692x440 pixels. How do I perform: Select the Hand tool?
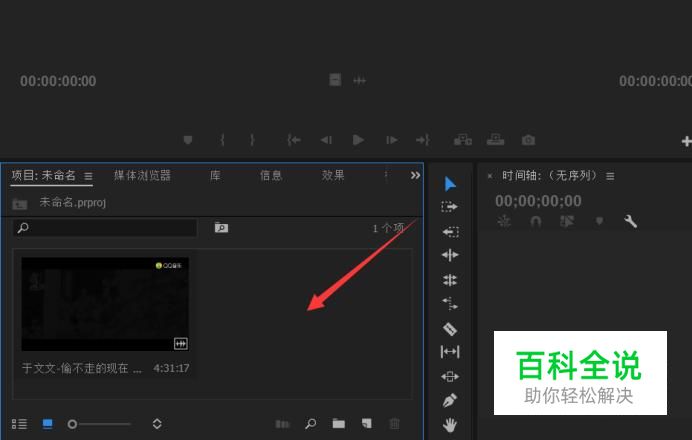tap(450, 425)
